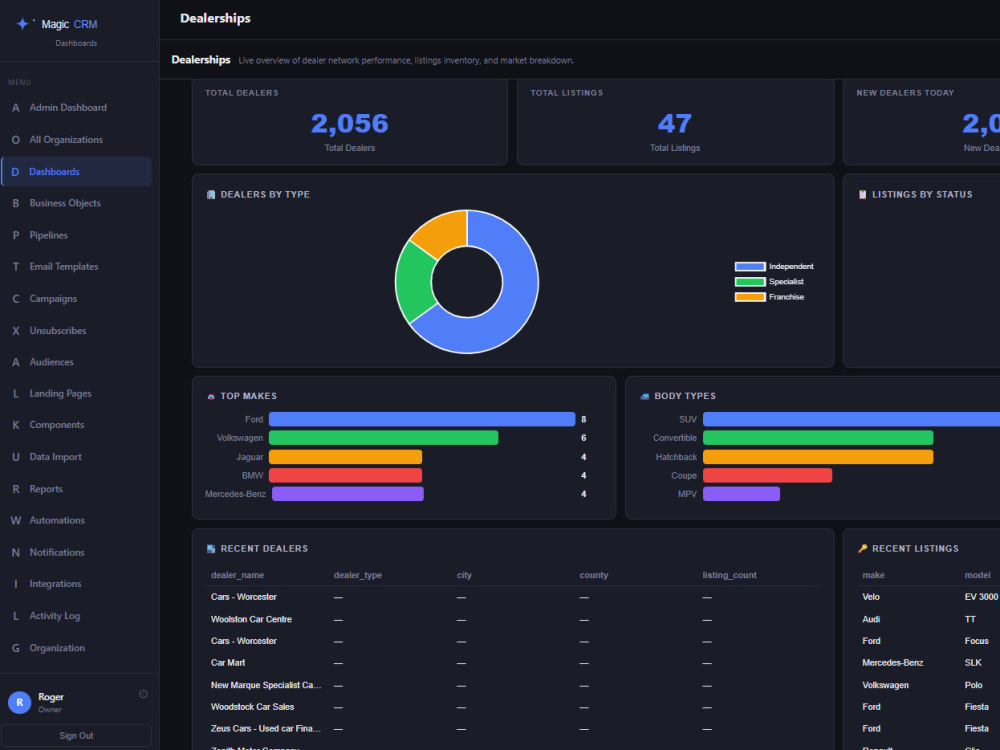1000x750 pixels.
Task: Click the letter W icon for Automations
Action: [x=15, y=520]
